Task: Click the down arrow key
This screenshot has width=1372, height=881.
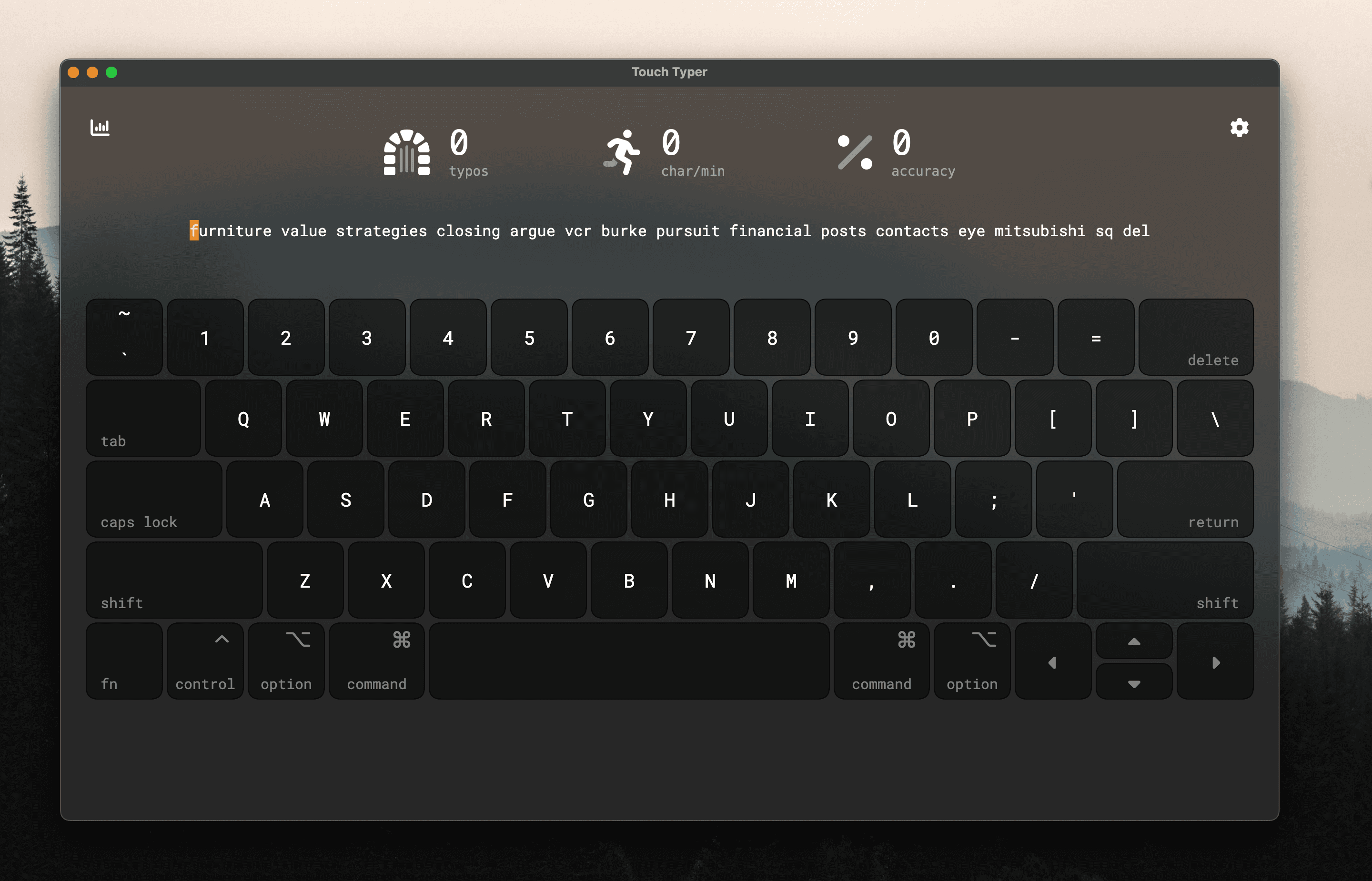Action: (1134, 682)
